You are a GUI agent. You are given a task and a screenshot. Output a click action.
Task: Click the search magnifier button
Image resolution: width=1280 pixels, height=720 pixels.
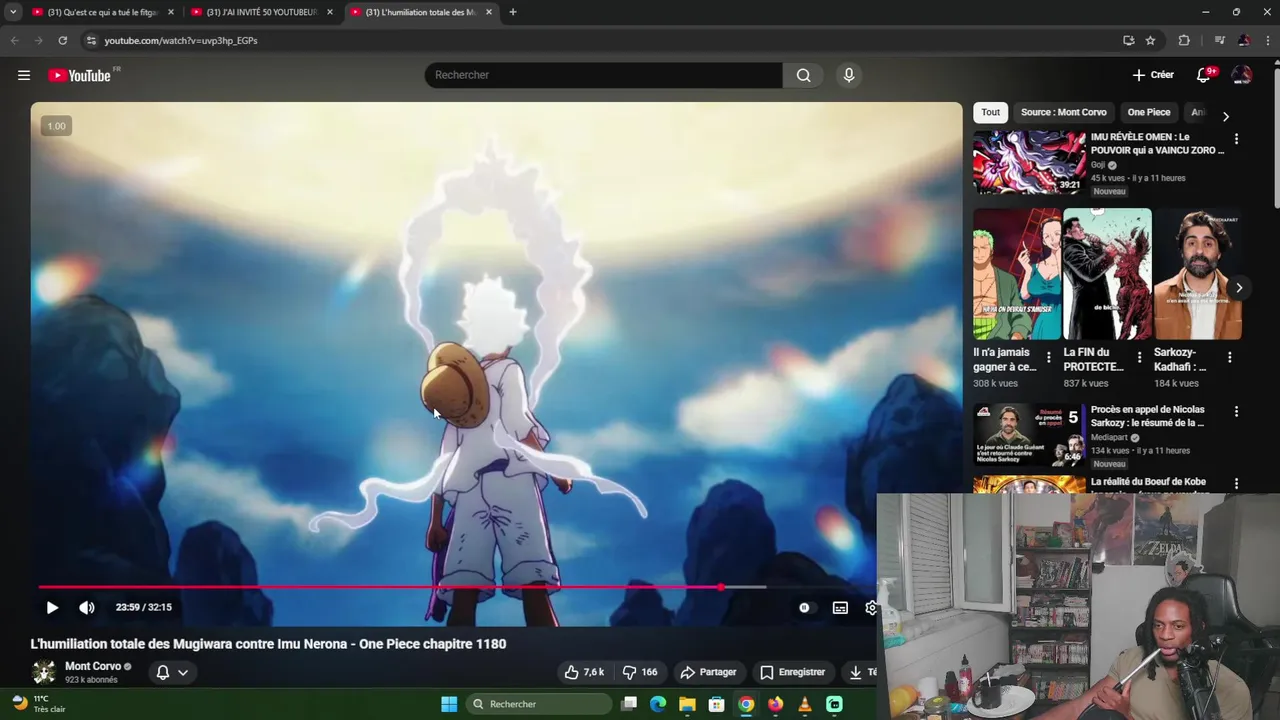(803, 75)
